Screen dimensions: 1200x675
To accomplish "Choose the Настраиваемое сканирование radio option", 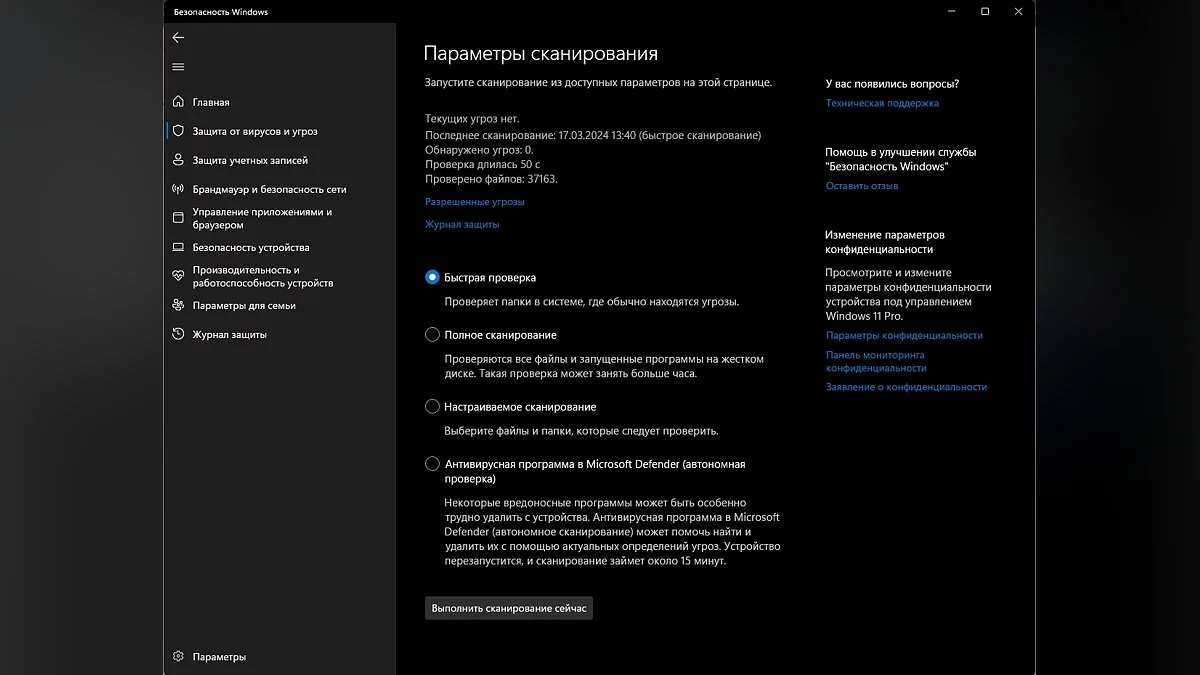I will [x=432, y=407].
